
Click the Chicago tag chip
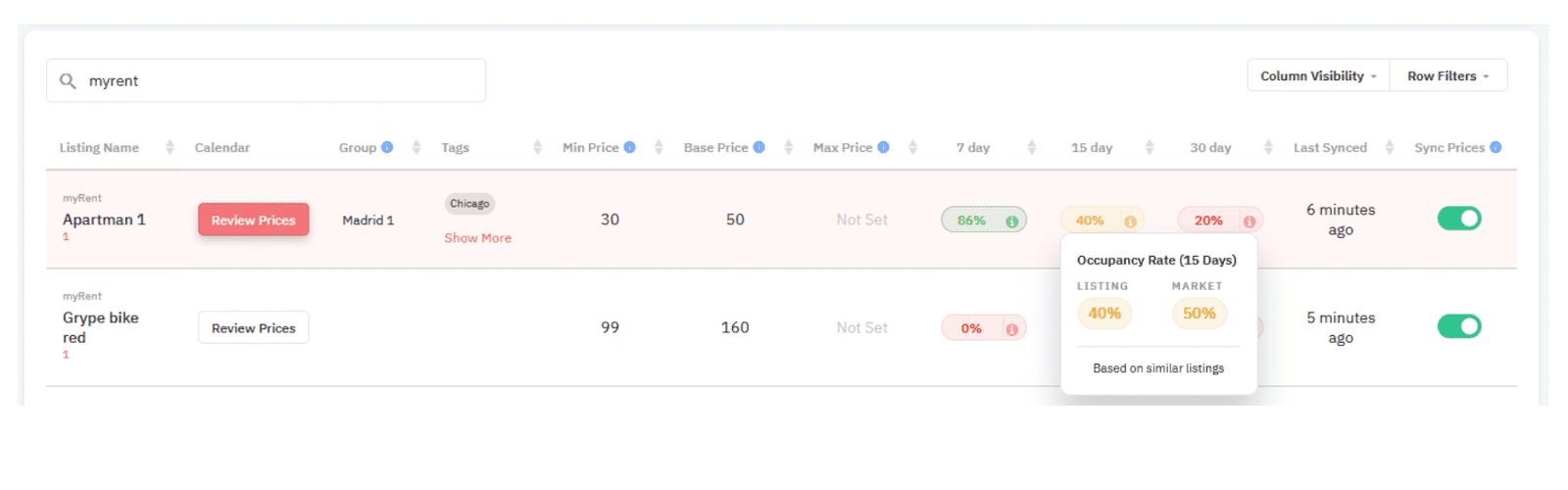pos(469,204)
